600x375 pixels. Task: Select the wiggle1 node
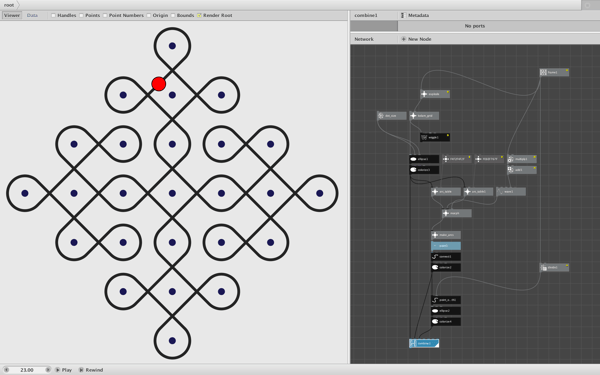point(435,137)
